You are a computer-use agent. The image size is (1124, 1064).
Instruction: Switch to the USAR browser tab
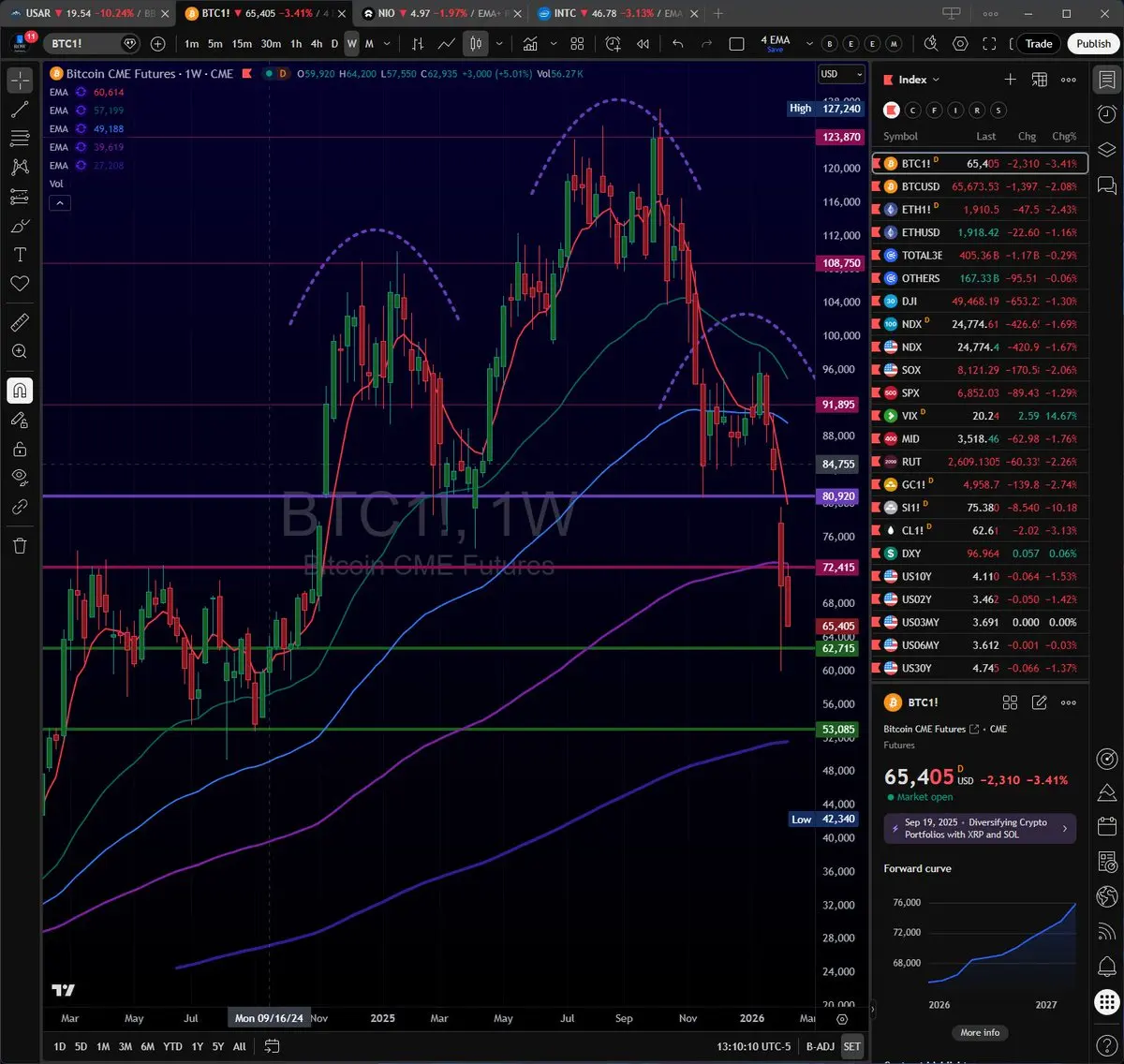pos(89,13)
